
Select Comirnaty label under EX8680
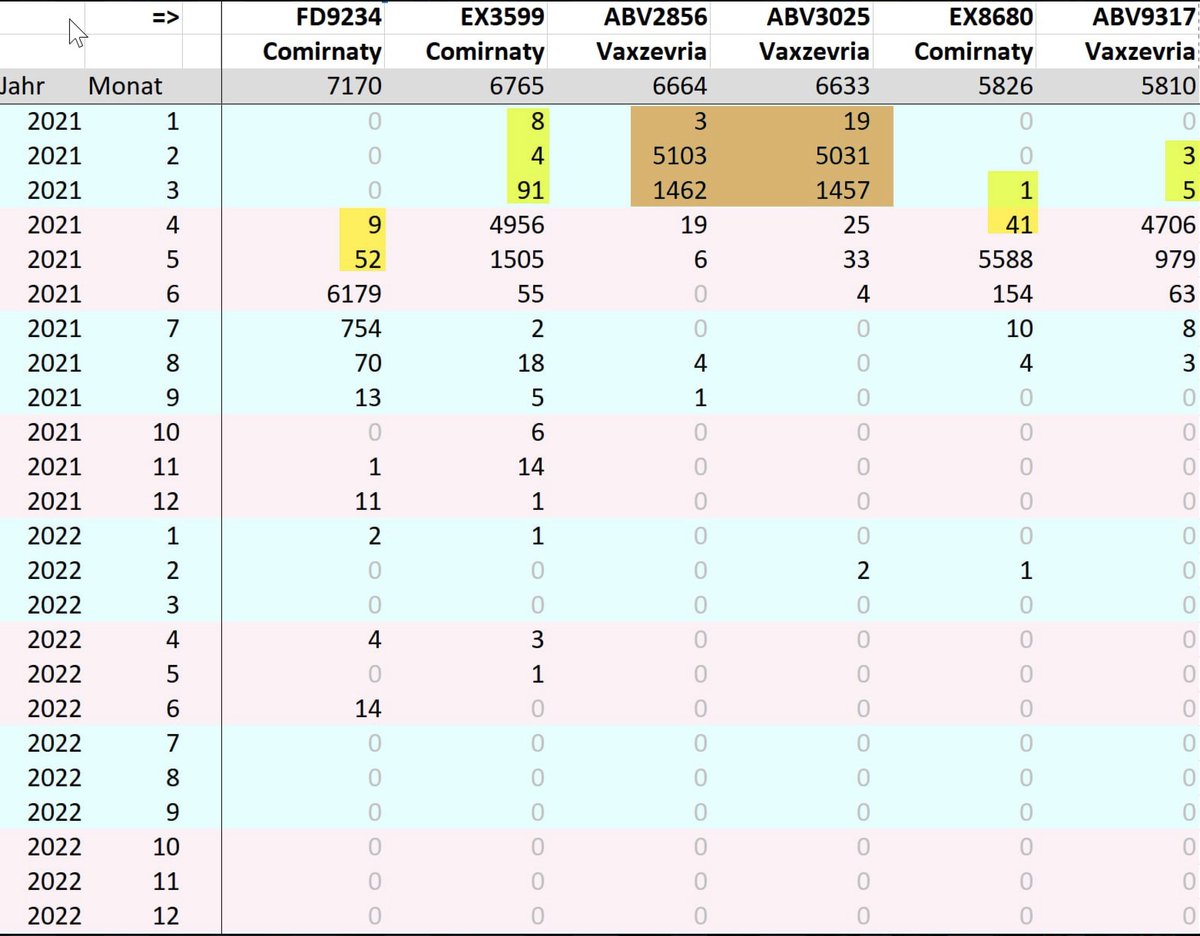tap(973, 52)
